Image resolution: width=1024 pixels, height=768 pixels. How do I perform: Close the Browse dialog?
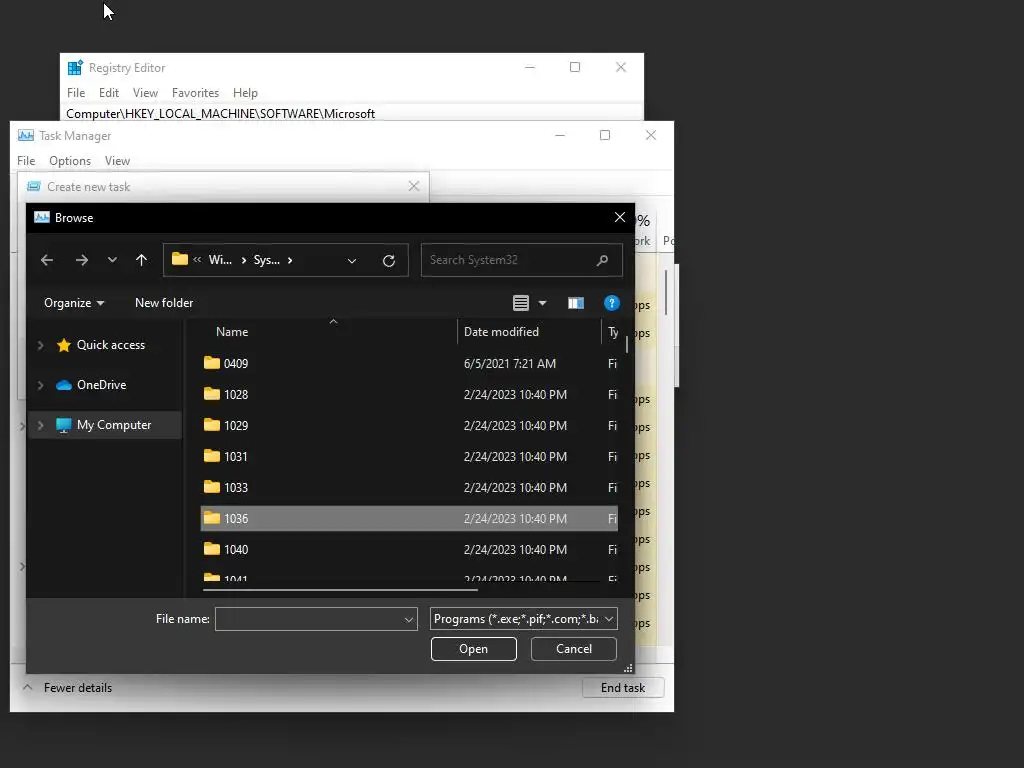click(620, 217)
